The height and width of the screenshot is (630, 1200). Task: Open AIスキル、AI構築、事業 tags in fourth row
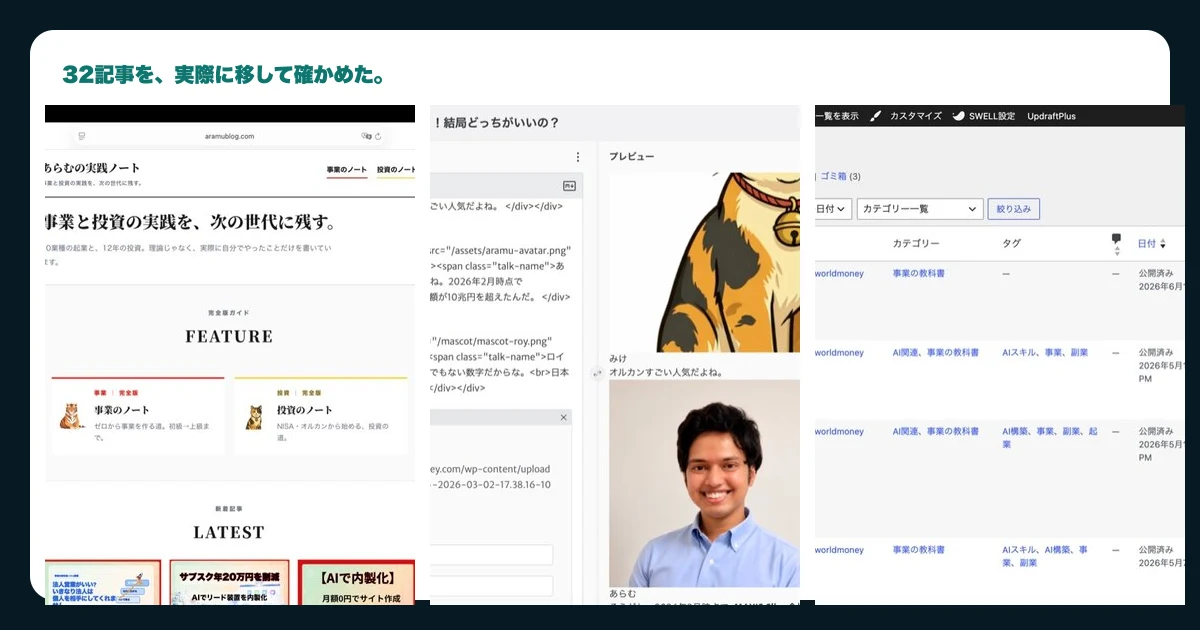click(1045, 556)
